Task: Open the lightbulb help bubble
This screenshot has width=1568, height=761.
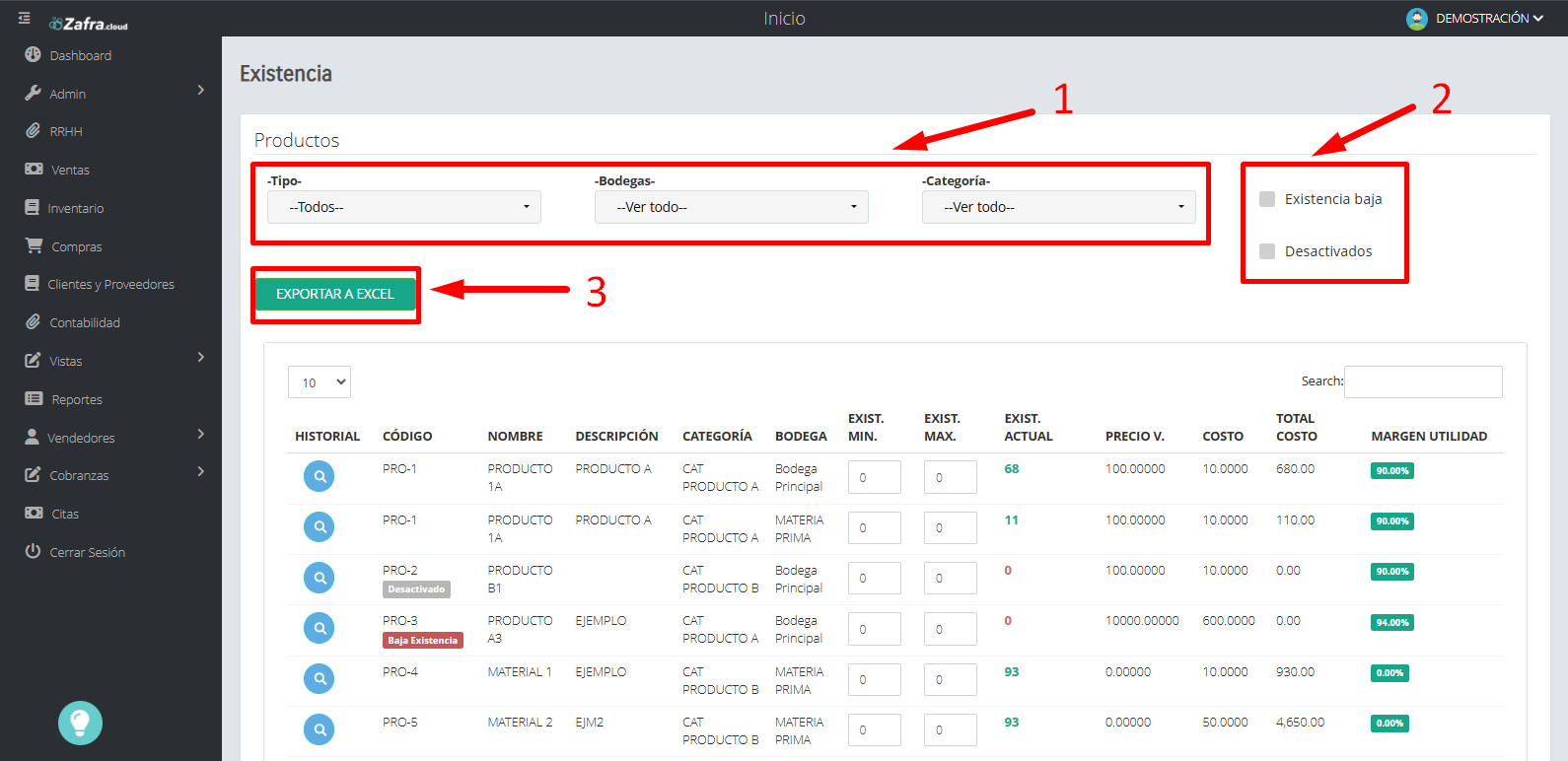Action: point(80,723)
